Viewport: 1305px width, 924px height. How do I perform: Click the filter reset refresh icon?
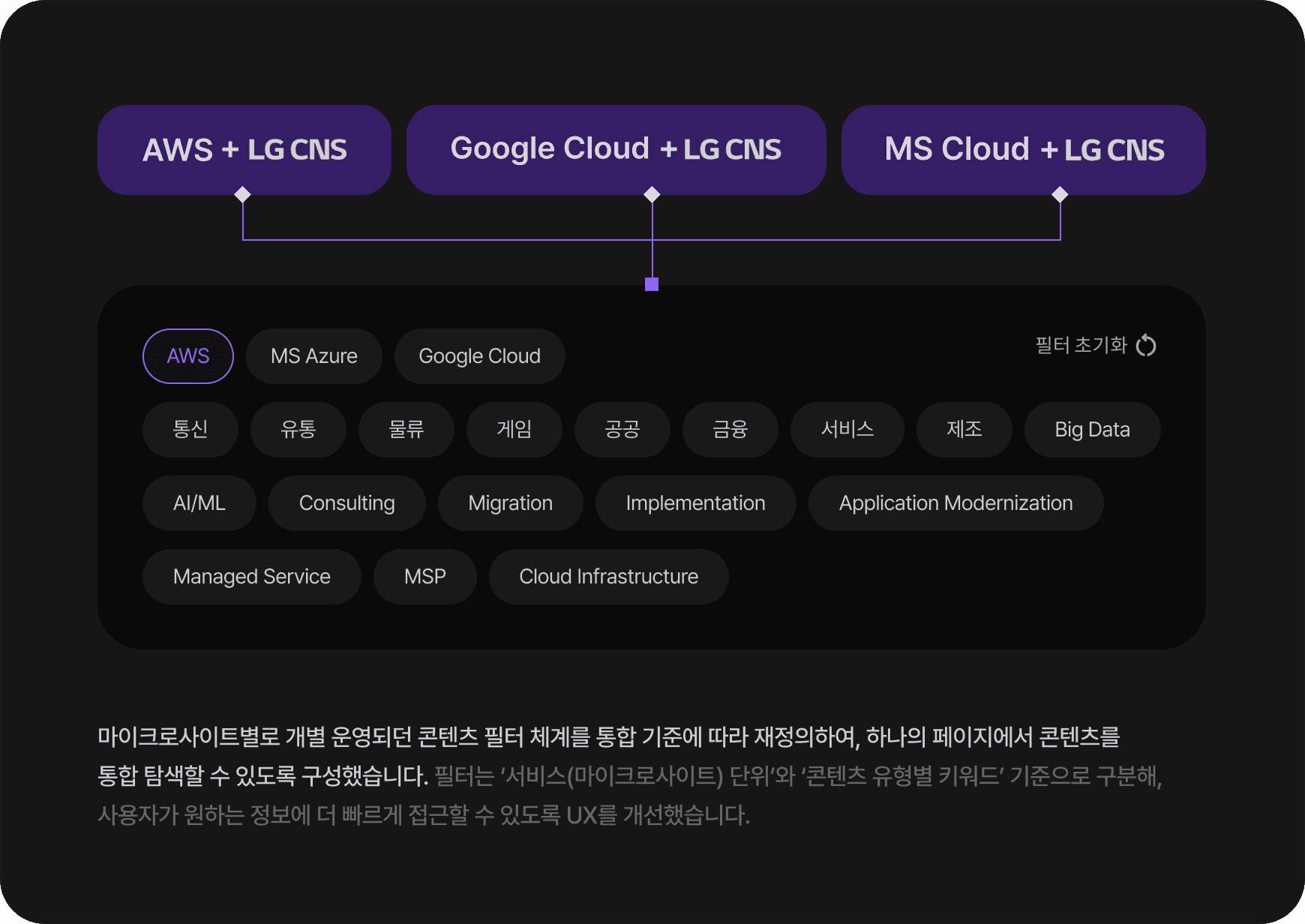click(1146, 346)
